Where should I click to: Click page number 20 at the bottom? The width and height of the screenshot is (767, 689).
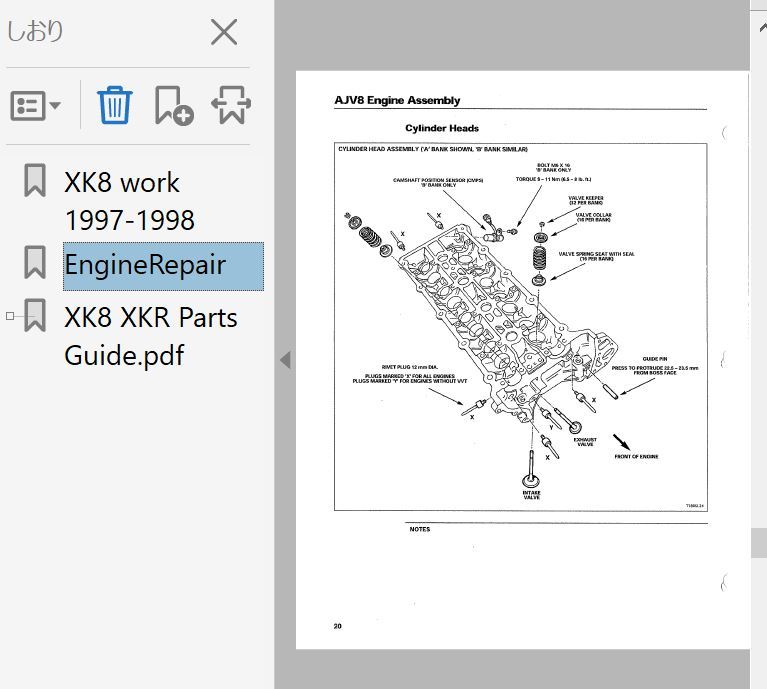pos(338,626)
